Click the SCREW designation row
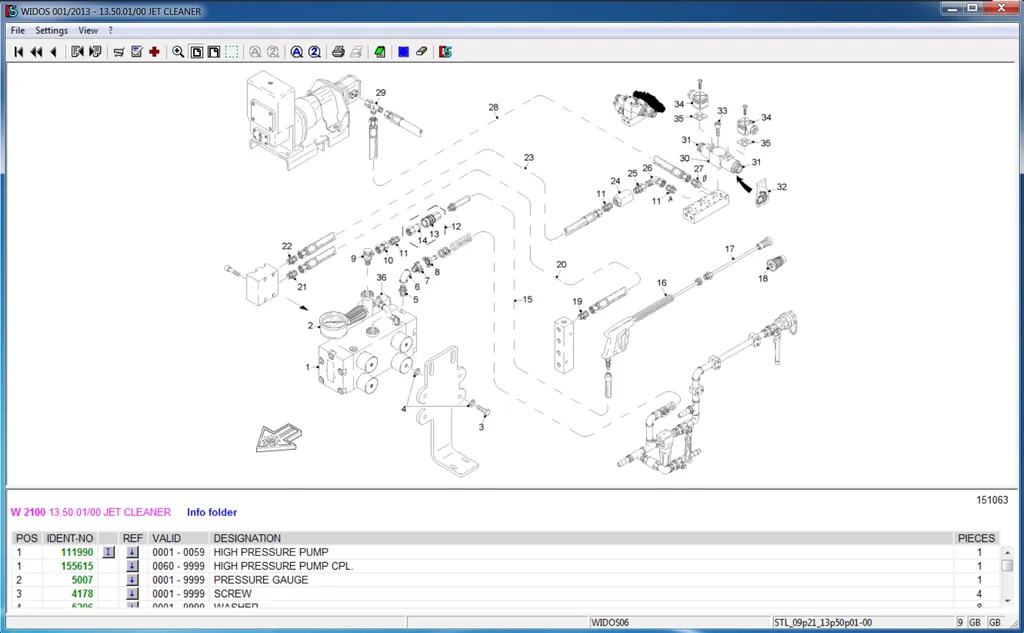The width and height of the screenshot is (1024, 633). tap(232, 593)
